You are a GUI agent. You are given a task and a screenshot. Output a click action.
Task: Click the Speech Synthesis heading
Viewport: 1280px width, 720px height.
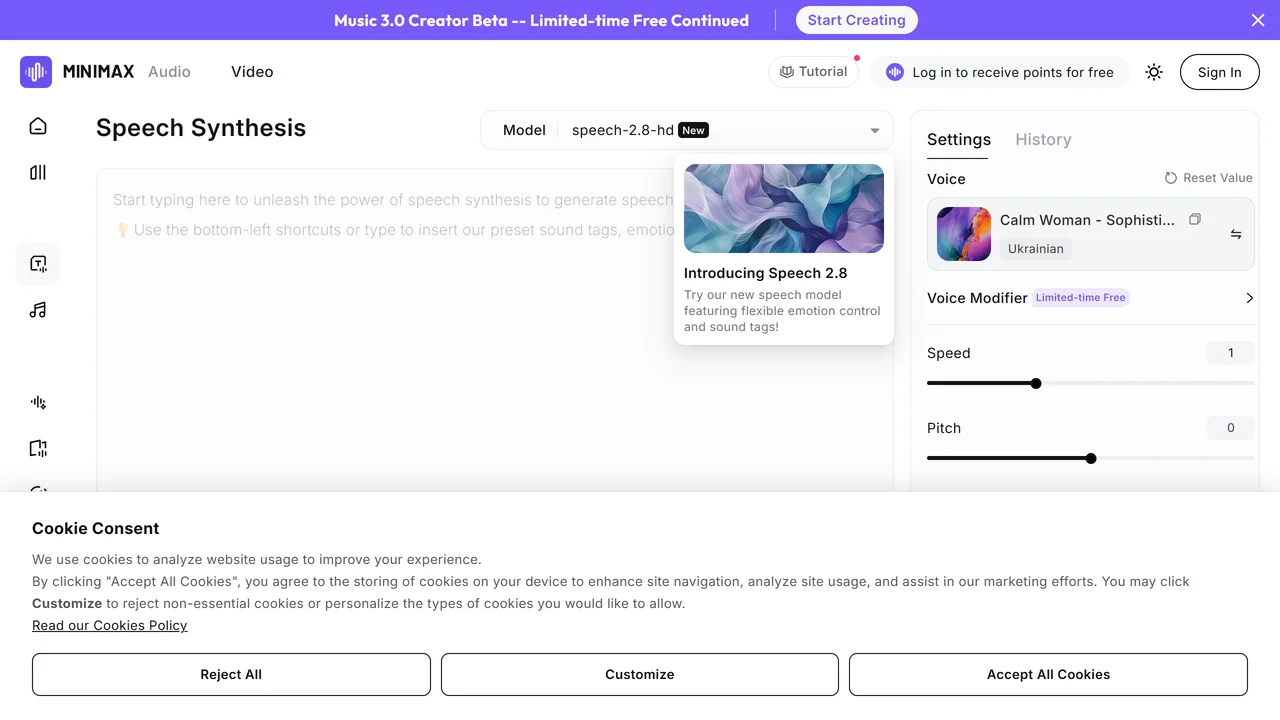pos(201,128)
